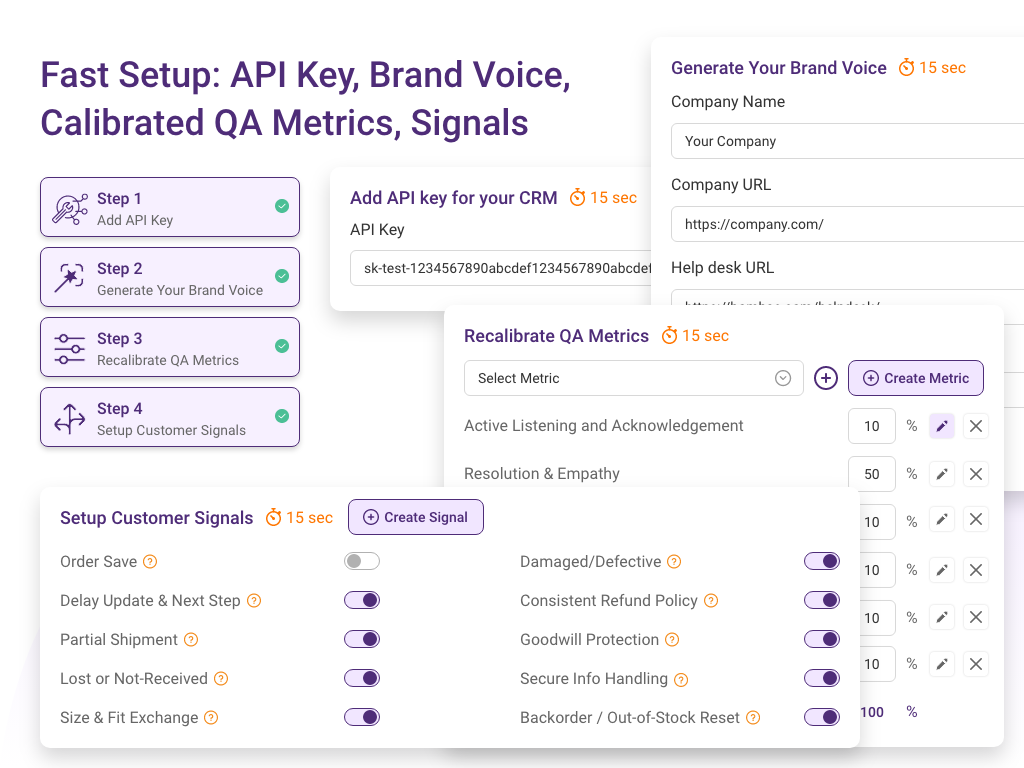Click the API Key input field

500,268
